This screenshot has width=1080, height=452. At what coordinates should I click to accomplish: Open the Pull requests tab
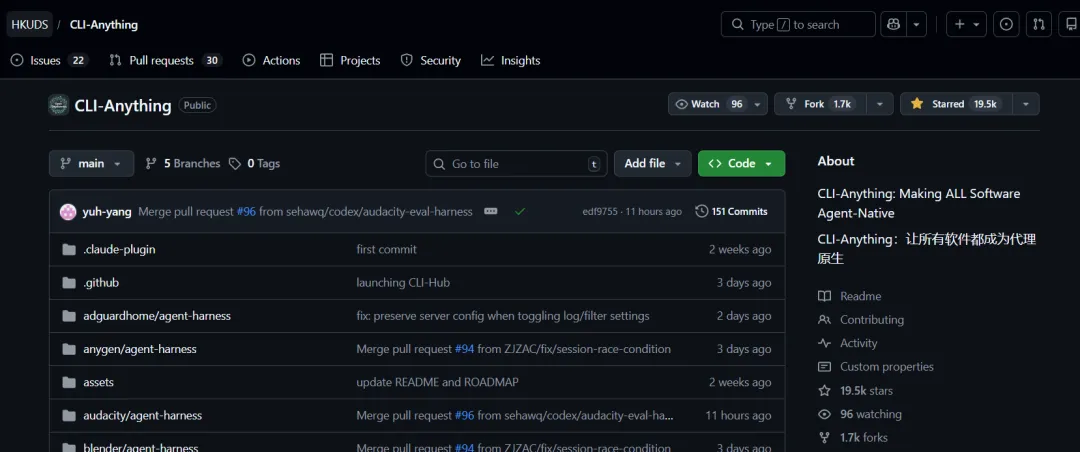[165, 61]
